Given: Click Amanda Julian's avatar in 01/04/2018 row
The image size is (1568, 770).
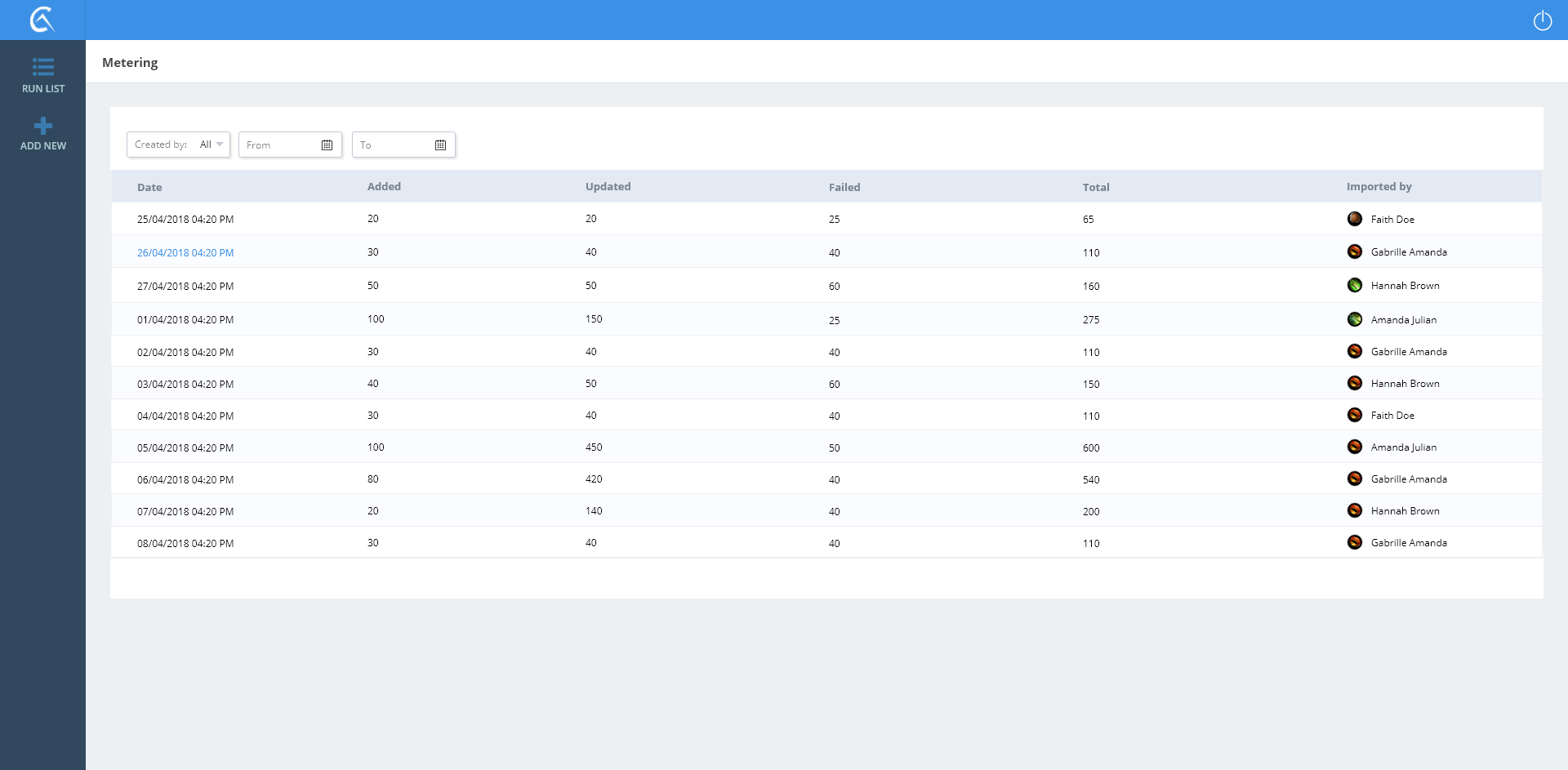Looking at the screenshot, I should [1354, 319].
